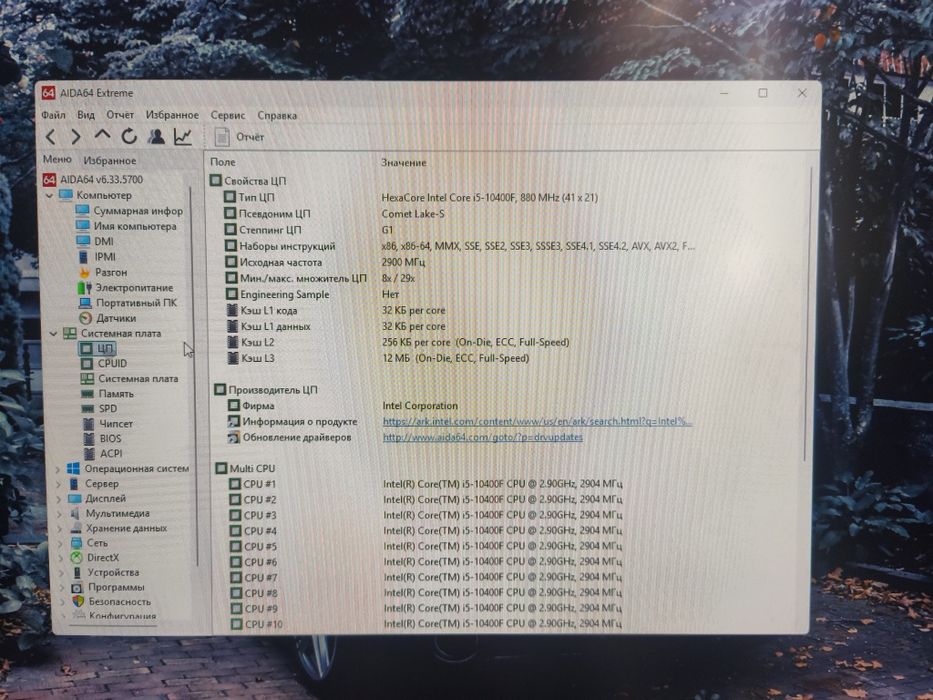
Task: Select the Разгон tree item
Action: click(103, 272)
